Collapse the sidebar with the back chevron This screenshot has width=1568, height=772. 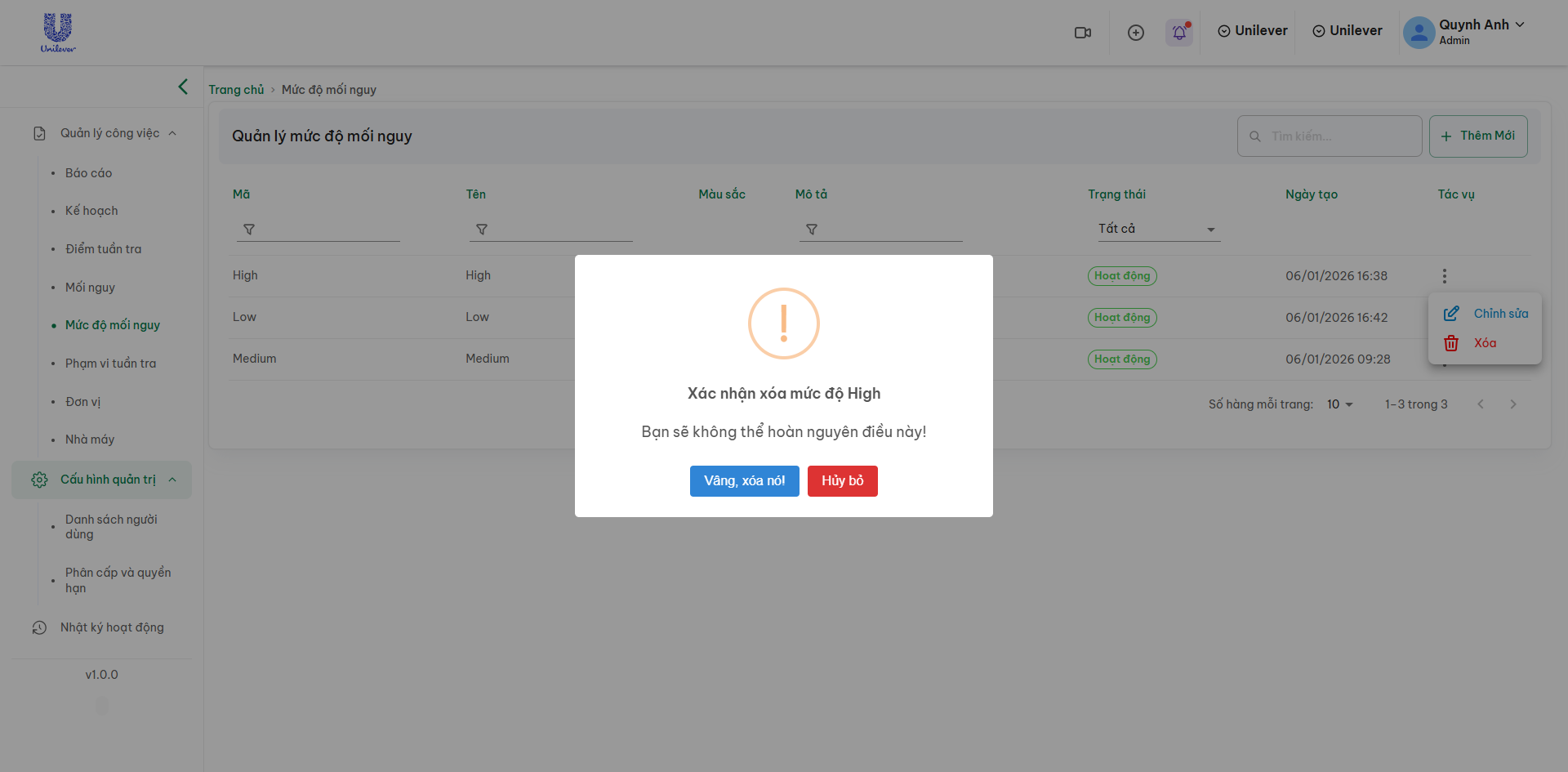click(183, 87)
